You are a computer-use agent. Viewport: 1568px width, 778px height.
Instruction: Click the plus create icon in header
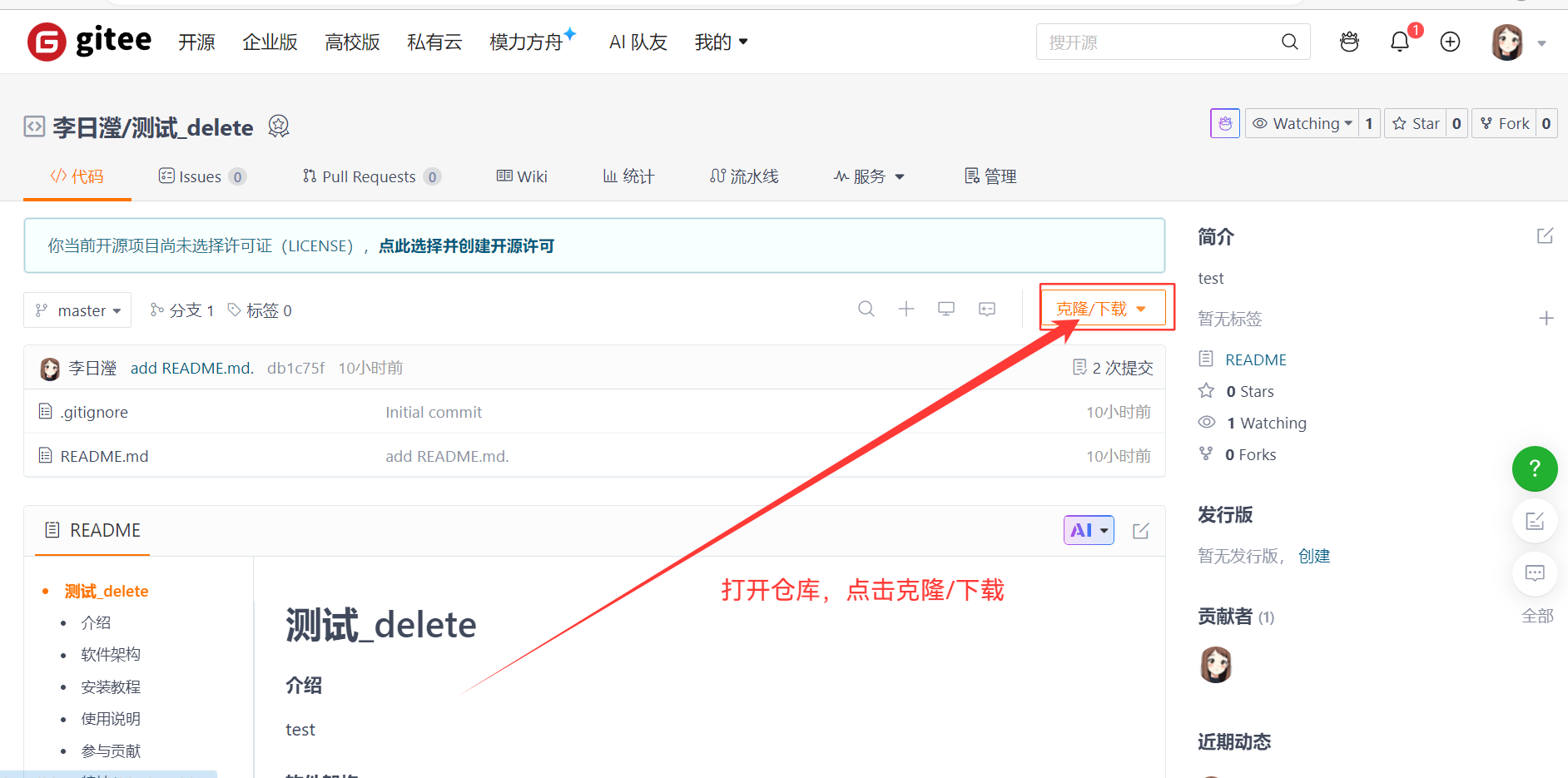tap(1450, 42)
